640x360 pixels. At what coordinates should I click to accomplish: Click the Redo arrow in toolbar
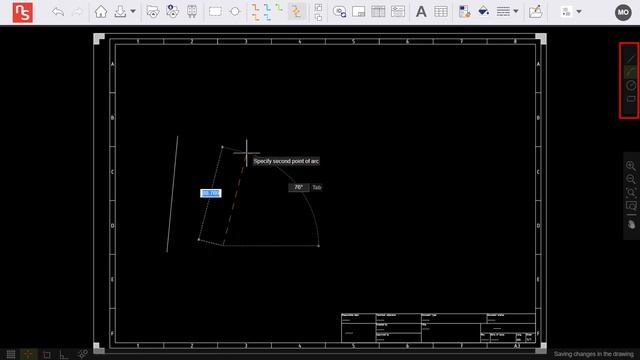[x=77, y=11]
